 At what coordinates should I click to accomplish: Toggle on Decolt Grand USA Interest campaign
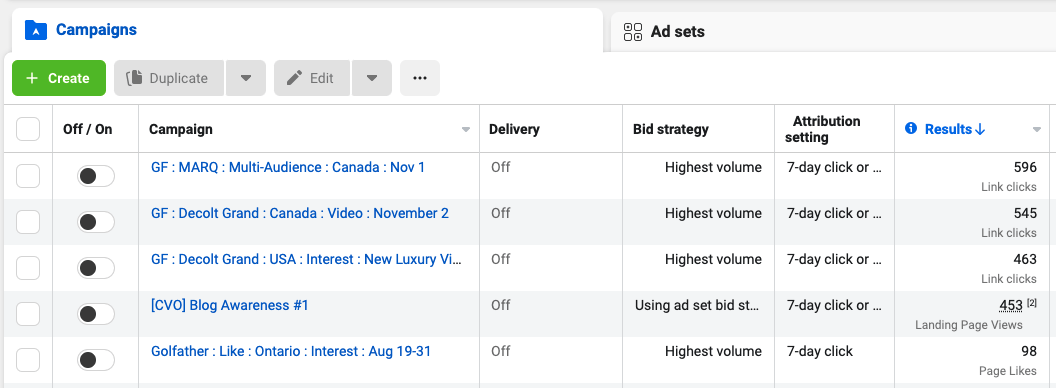click(x=96, y=268)
